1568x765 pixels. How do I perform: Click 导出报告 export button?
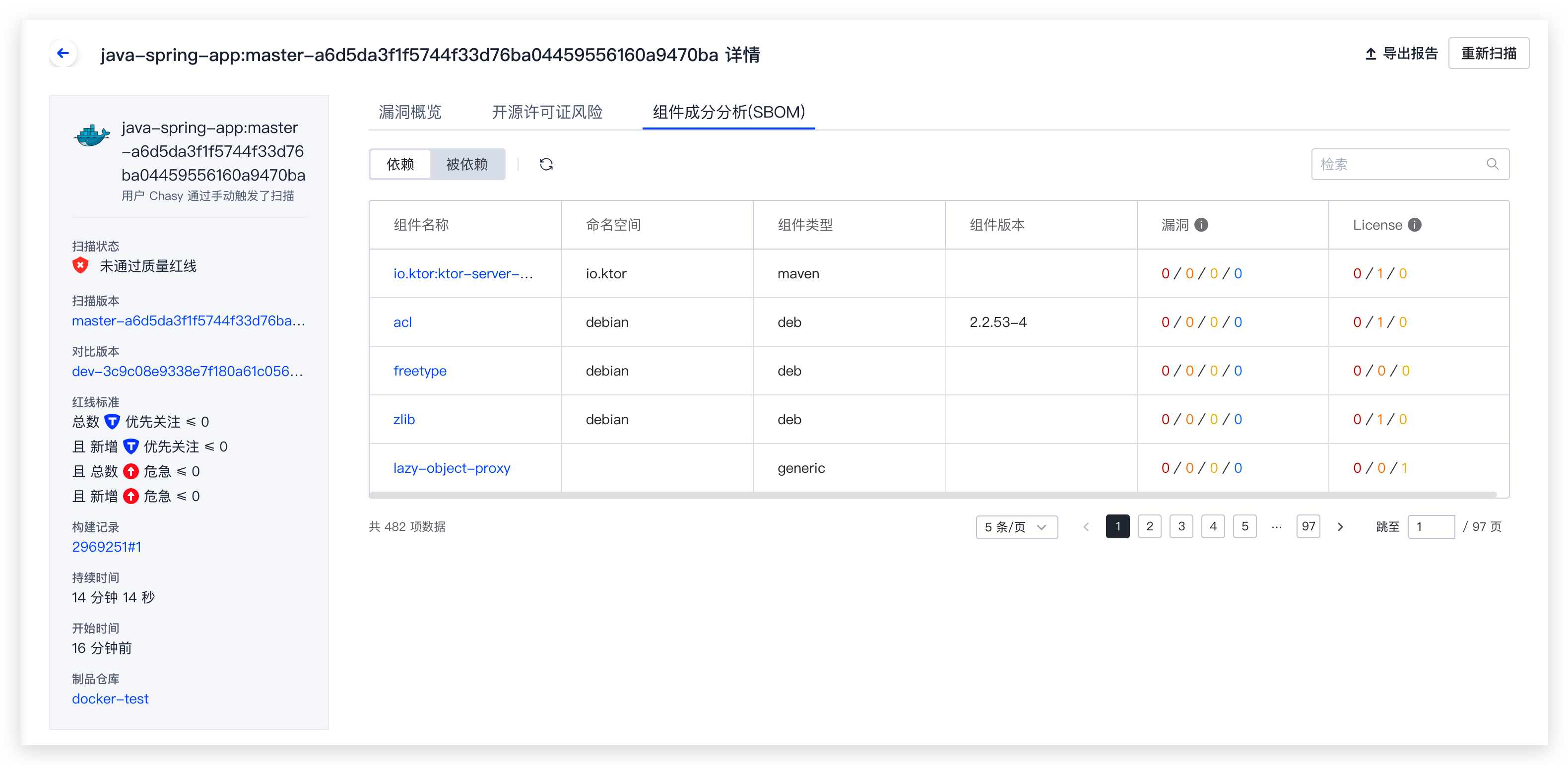point(1401,54)
